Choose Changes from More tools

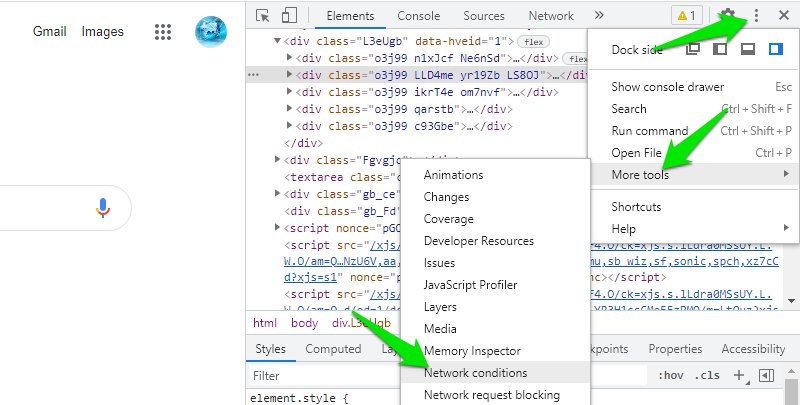click(495, 197)
